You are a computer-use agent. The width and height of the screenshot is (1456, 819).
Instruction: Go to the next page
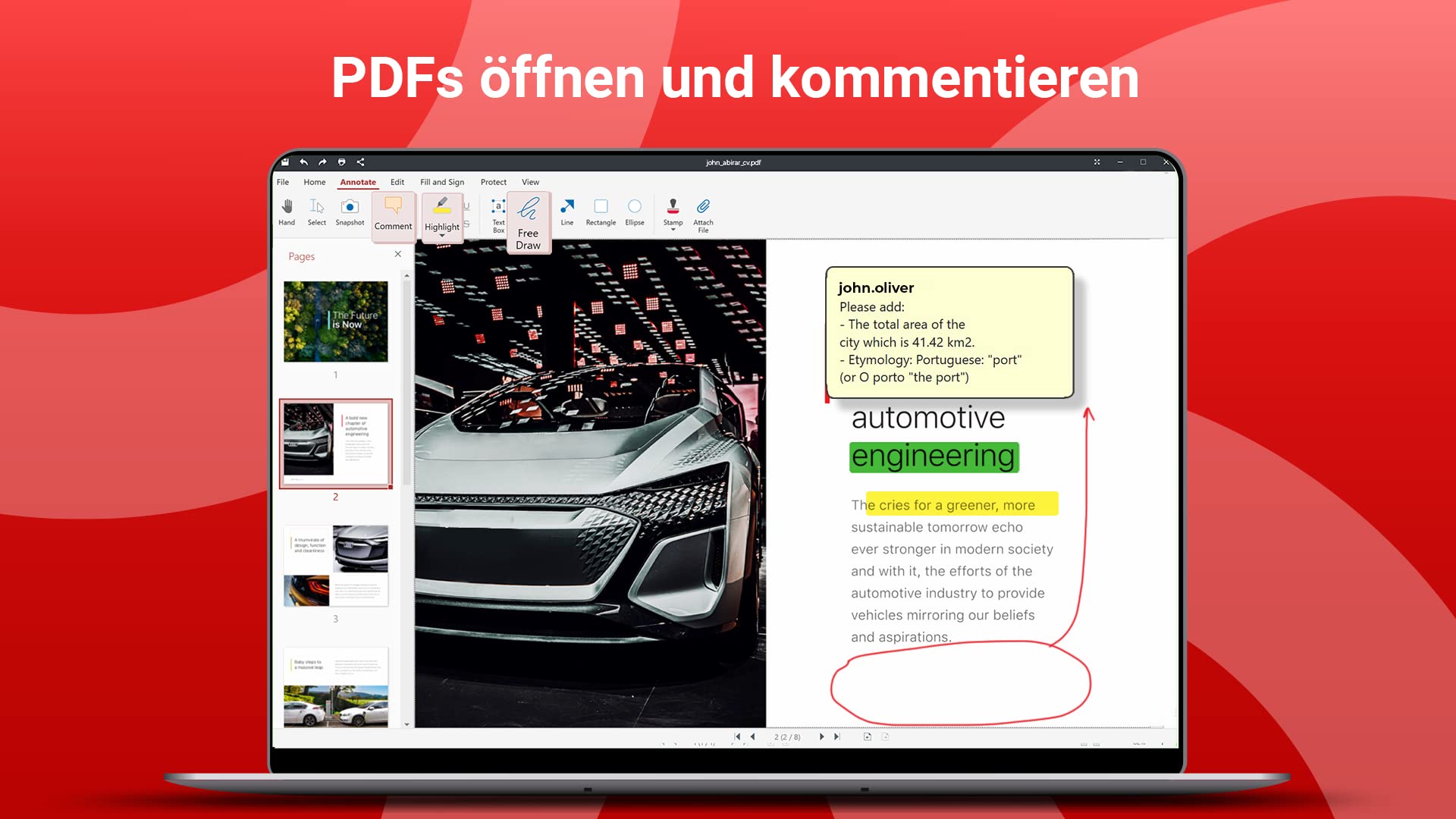pos(821,736)
